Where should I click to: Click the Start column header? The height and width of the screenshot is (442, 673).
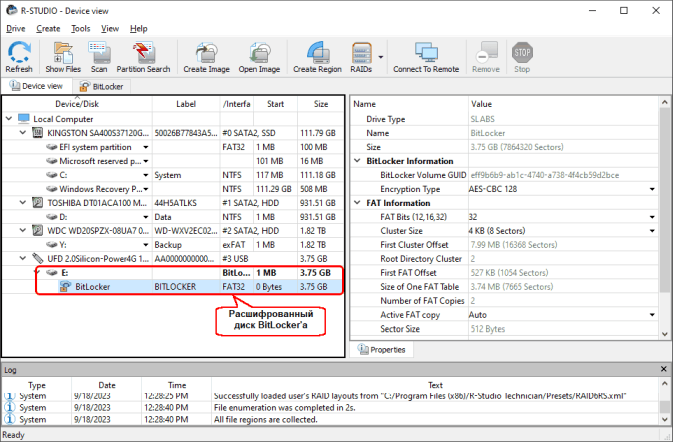[275, 104]
